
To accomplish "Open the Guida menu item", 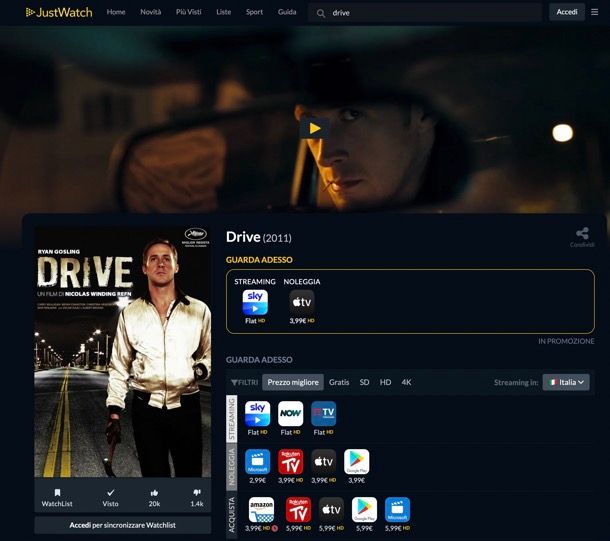I will (x=287, y=12).
